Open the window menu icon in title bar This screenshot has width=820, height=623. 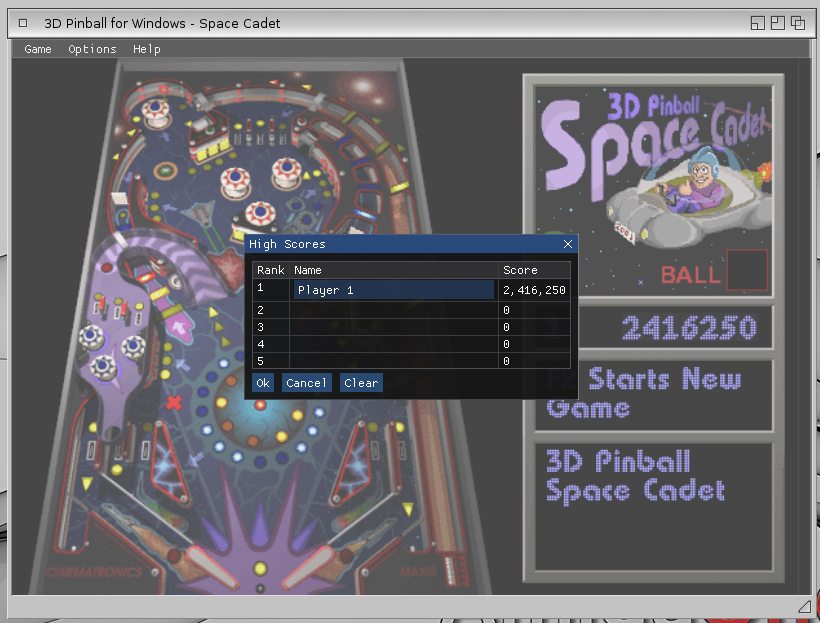coord(23,23)
